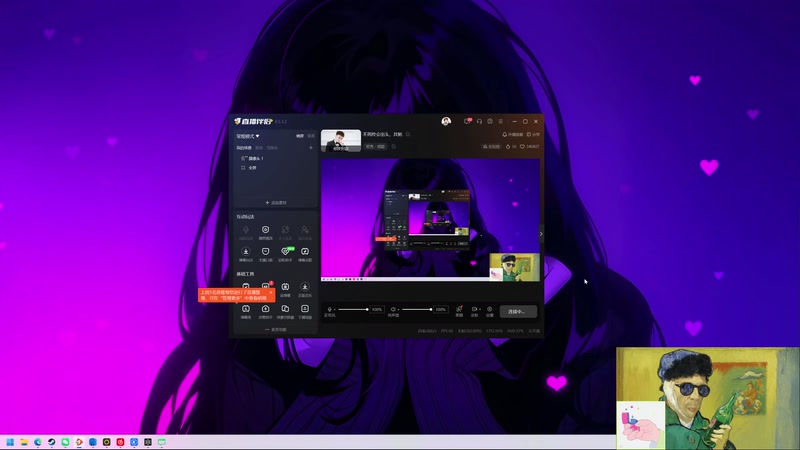Click the record icon in bottom bar

(474, 311)
